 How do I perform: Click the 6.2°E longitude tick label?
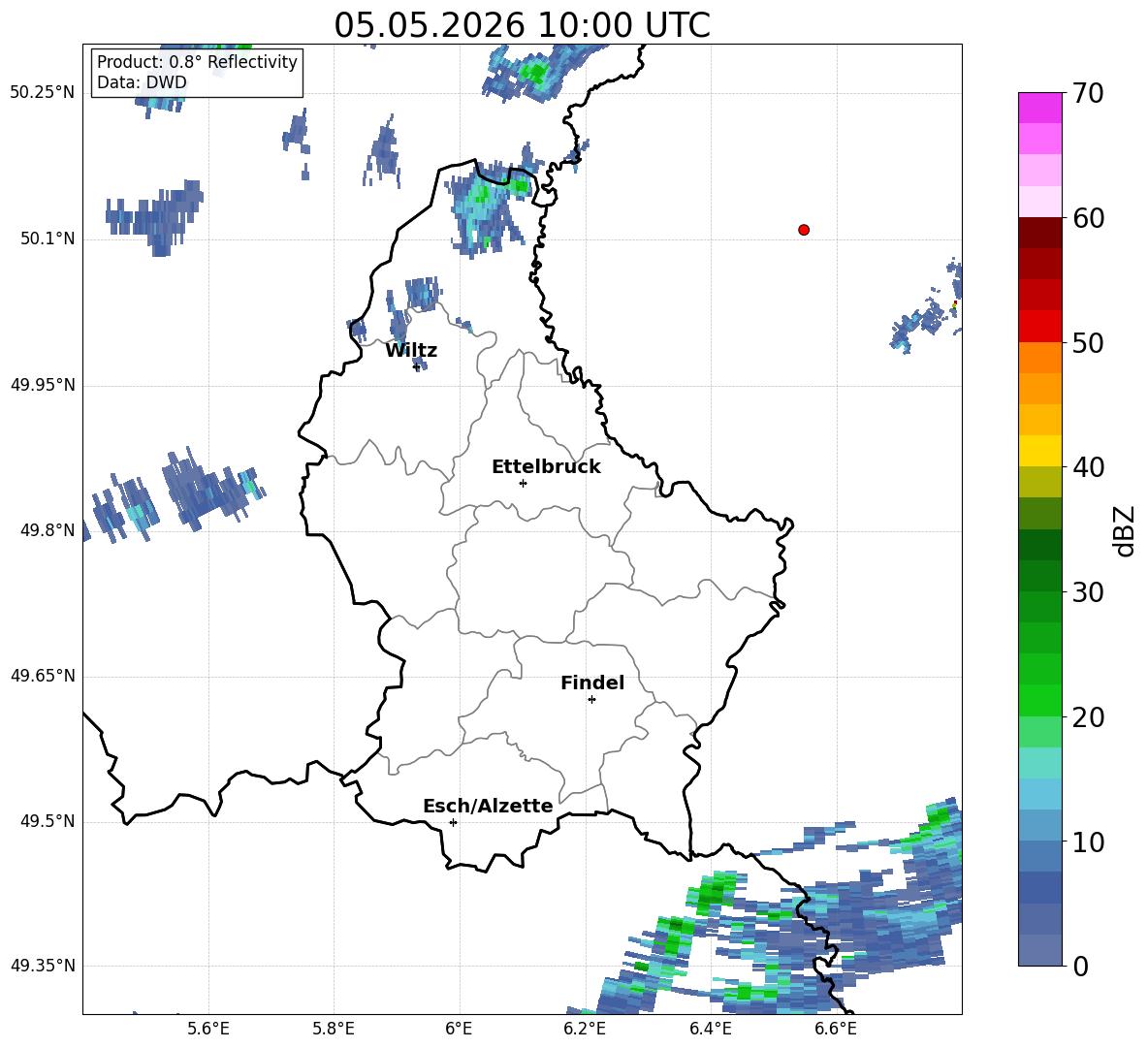585,1029
